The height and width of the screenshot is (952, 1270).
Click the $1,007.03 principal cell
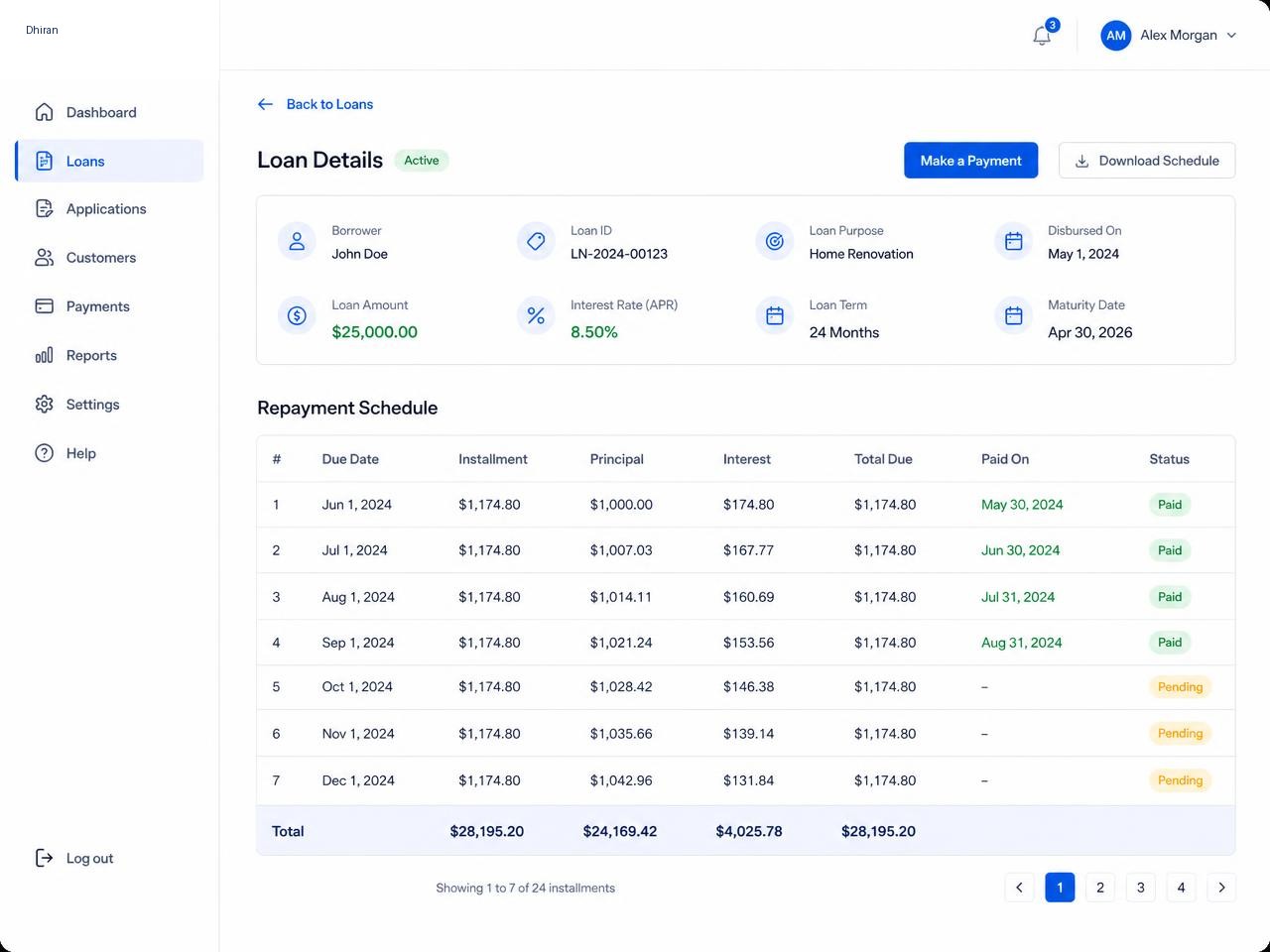(x=621, y=550)
